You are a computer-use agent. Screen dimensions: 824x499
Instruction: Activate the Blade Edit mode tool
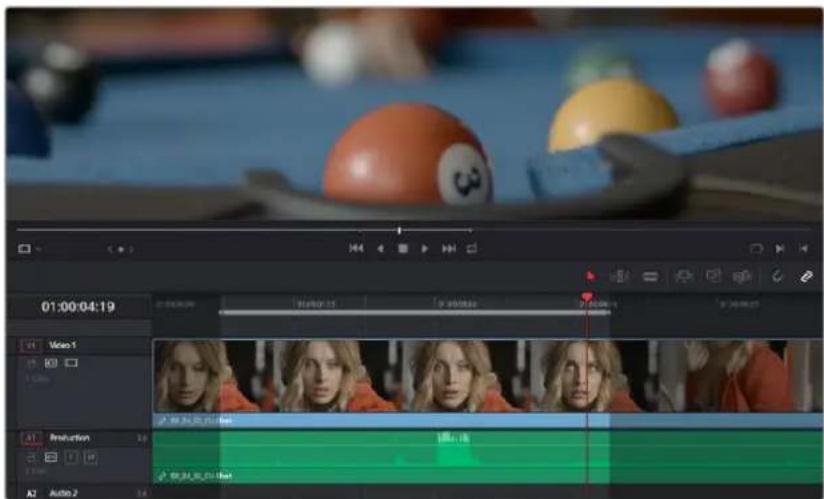point(650,276)
